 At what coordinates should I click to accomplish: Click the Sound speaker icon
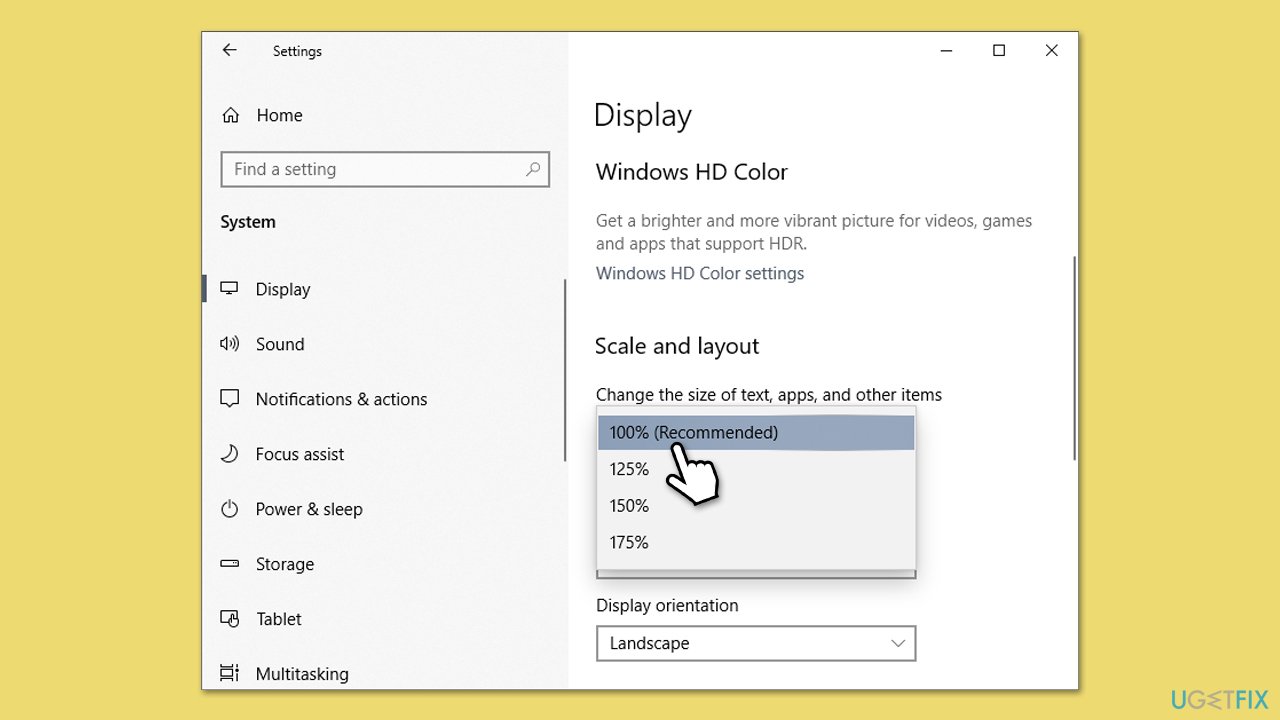(230, 344)
